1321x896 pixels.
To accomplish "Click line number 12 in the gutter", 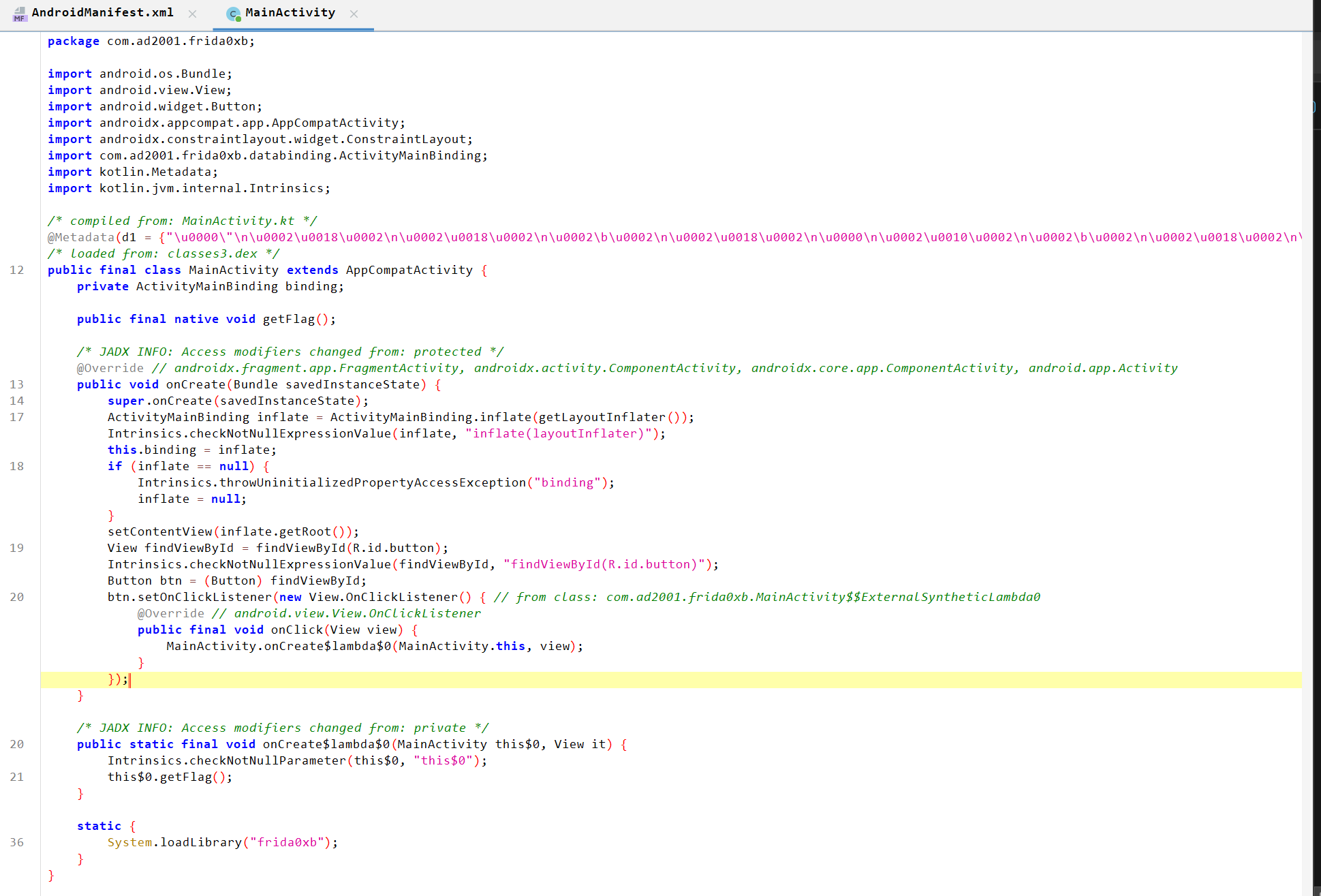I will (17, 270).
